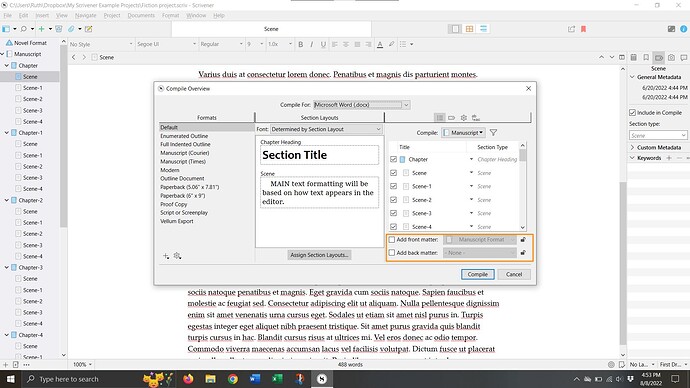This screenshot has height=388, width=690.
Task: Open the Segoe UI font dropdown
Action: click(x=166, y=44)
